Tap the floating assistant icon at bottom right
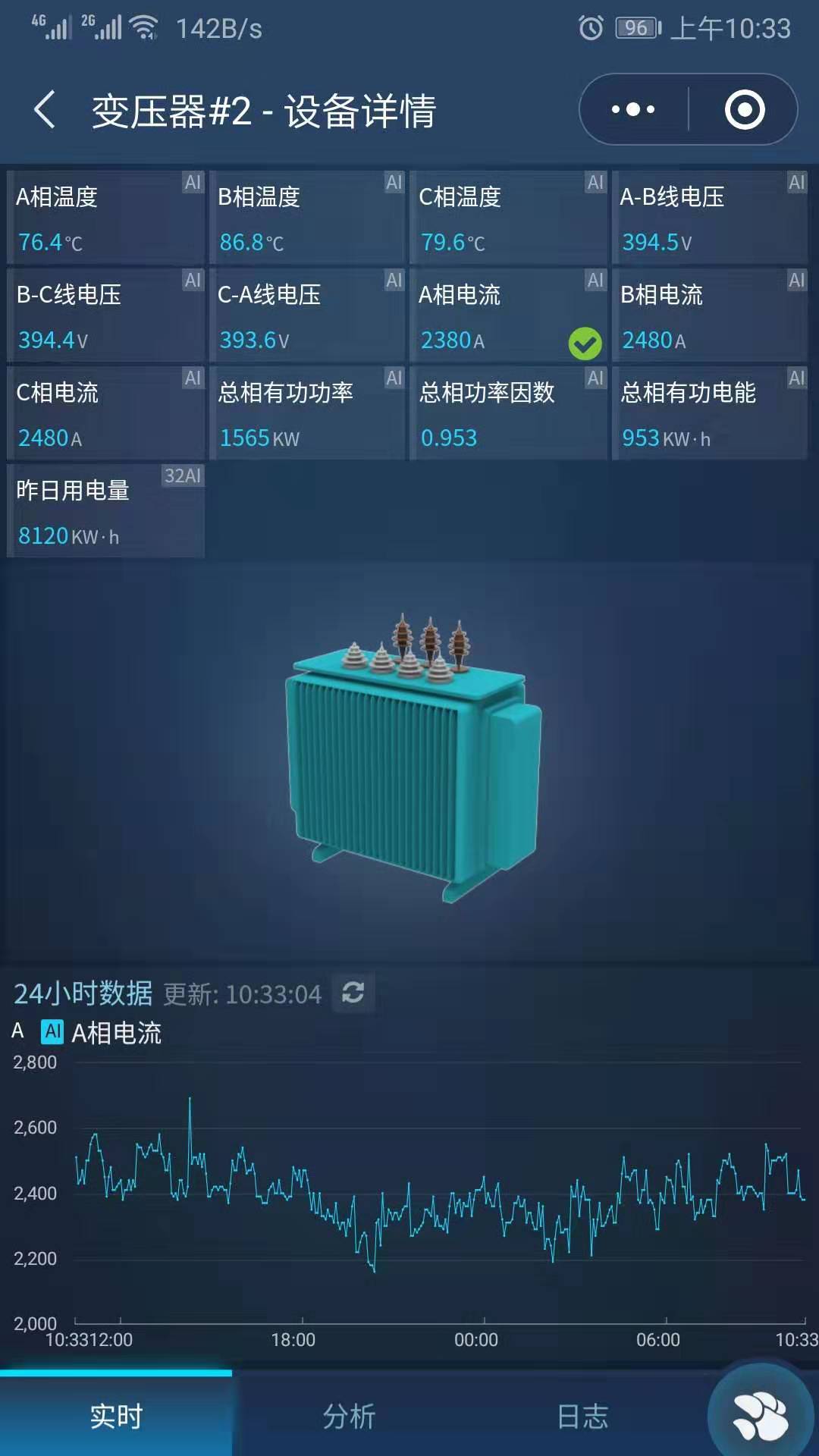This screenshot has width=819, height=1456. (761, 1415)
